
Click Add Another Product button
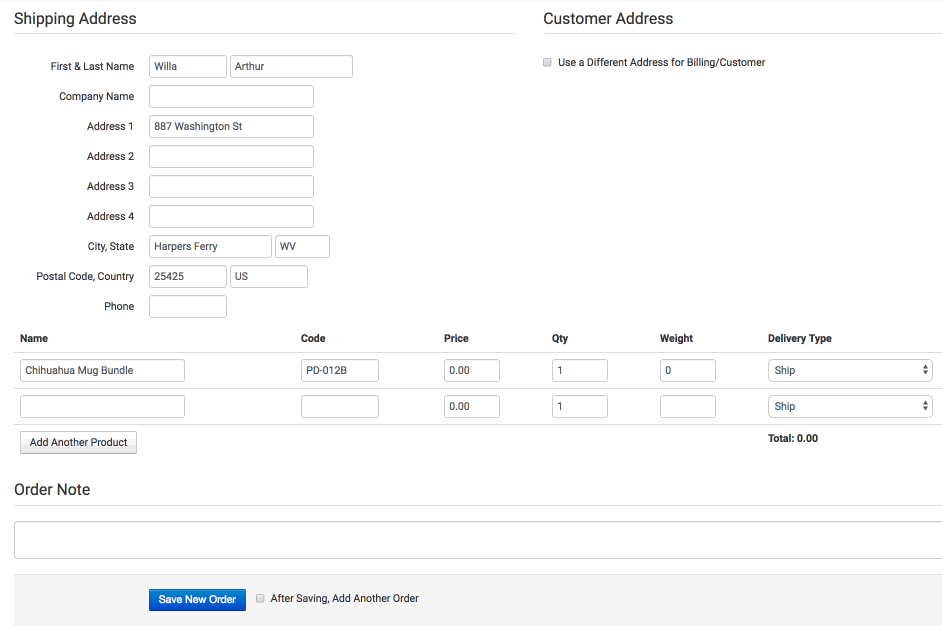78,443
